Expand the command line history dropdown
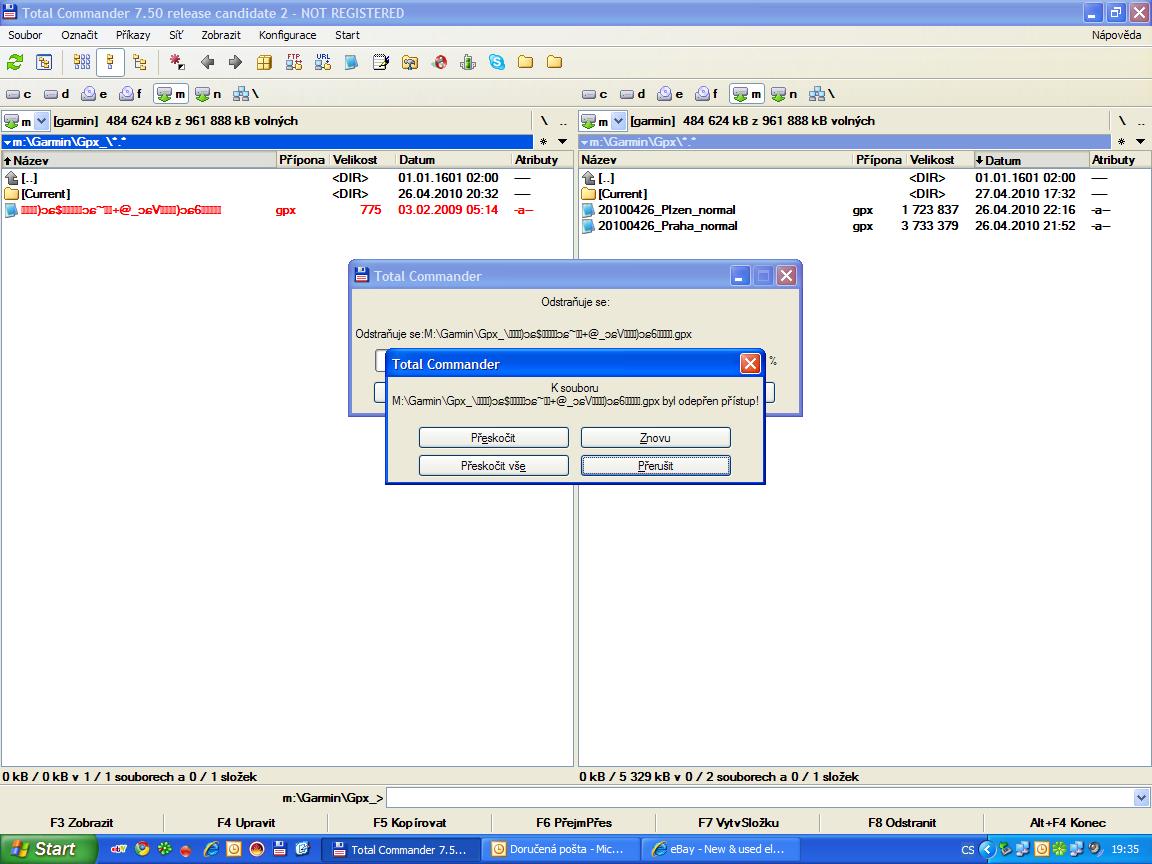1152x864 pixels. point(1142,798)
